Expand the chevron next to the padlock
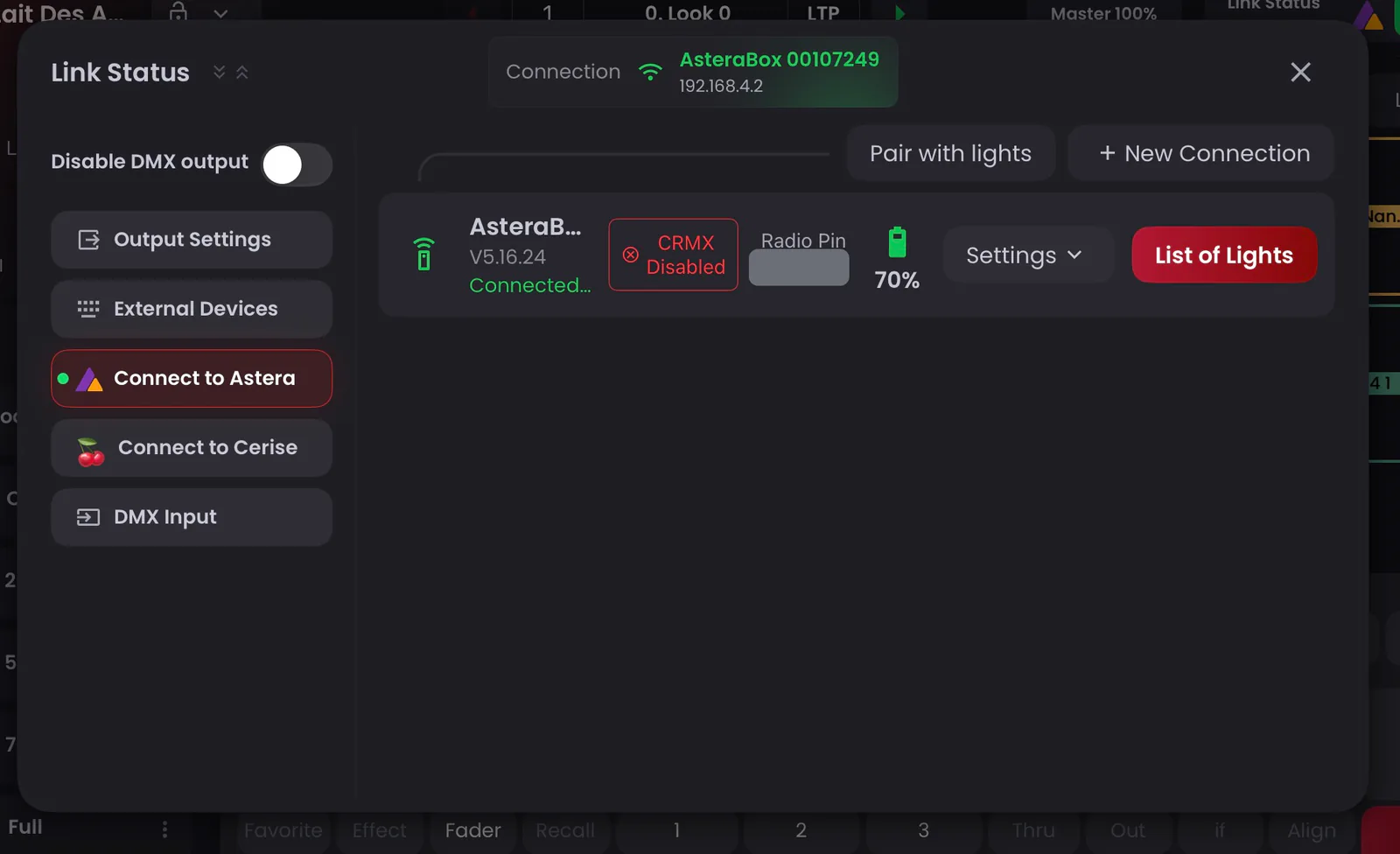 click(x=220, y=13)
